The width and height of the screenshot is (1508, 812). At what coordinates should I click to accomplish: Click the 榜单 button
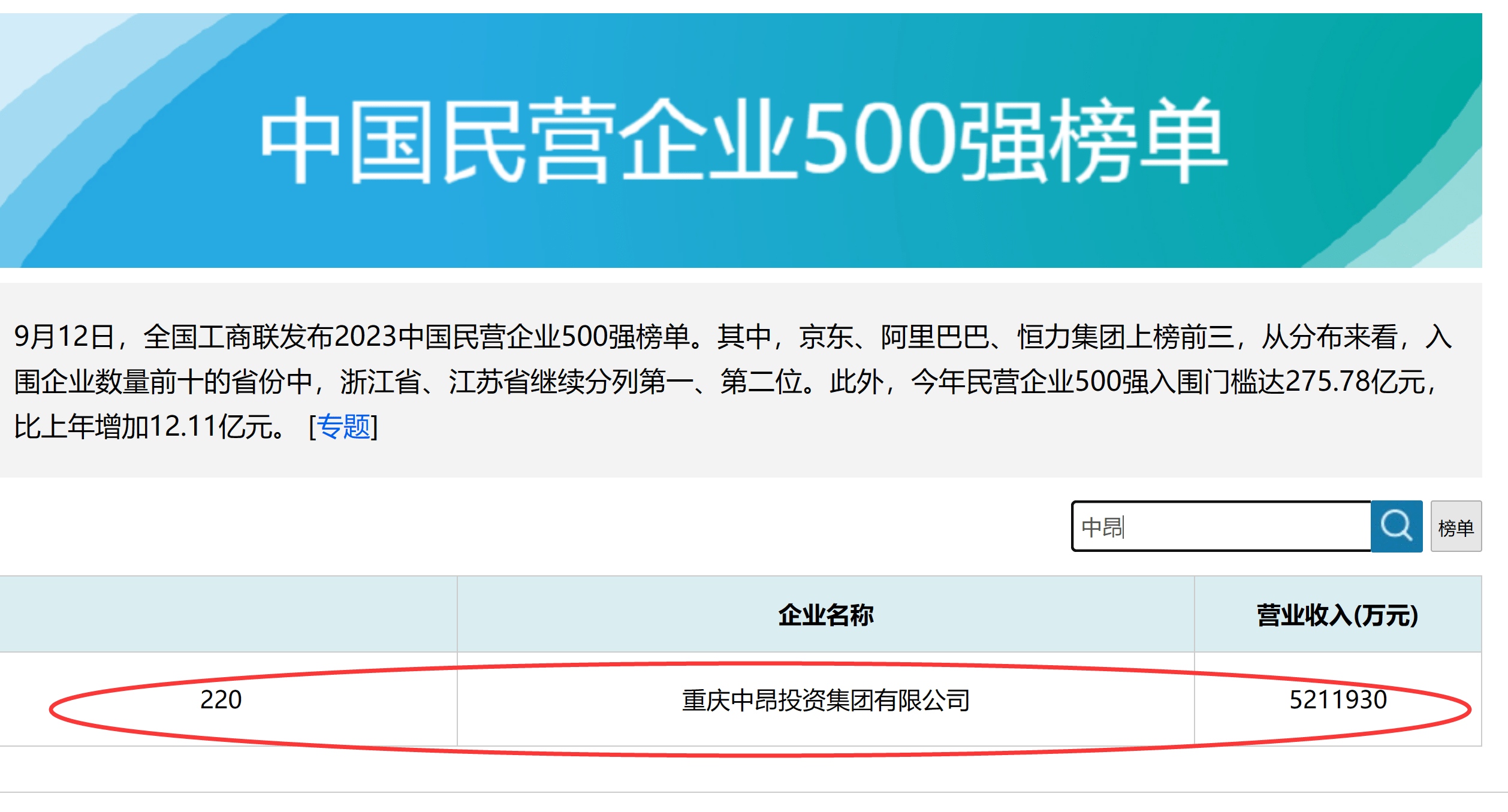pyautogui.click(x=1456, y=526)
